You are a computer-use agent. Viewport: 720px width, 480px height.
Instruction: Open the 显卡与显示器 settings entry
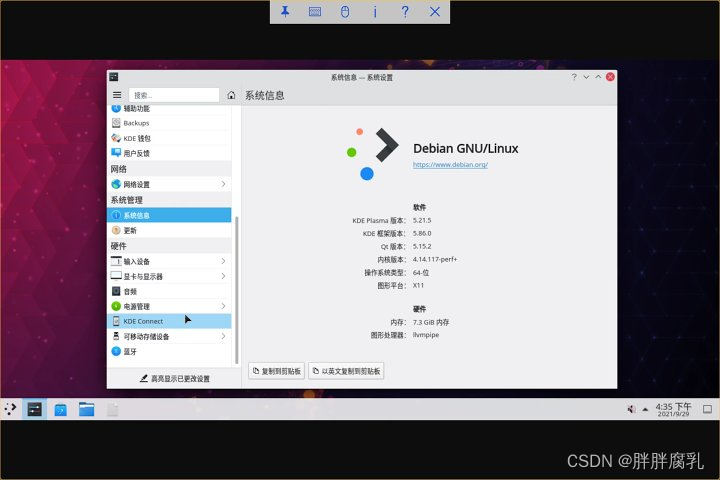[169, 277]
